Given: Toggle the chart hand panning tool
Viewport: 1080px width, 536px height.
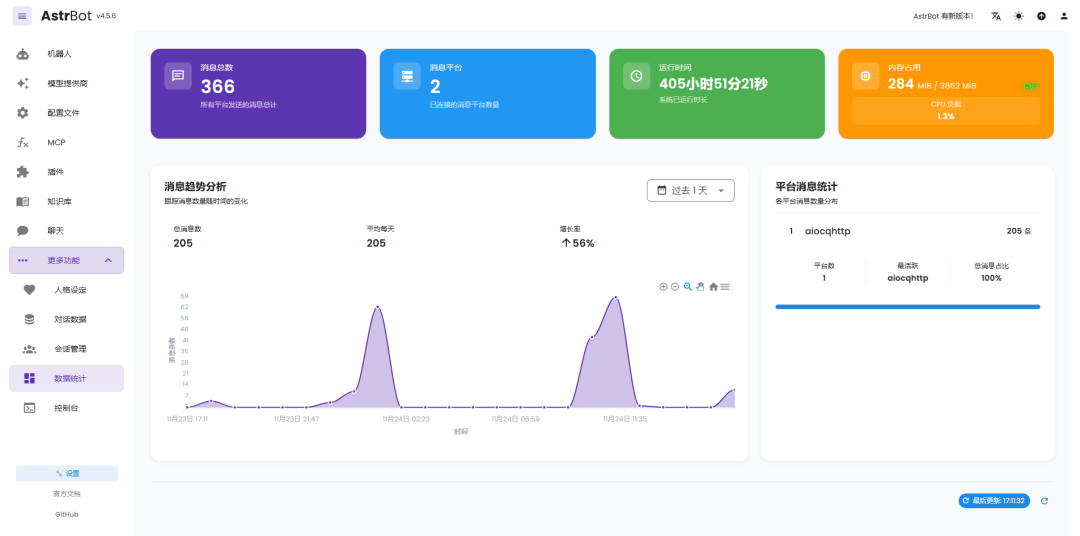Looking at the screenshot, I should point(700,287).
